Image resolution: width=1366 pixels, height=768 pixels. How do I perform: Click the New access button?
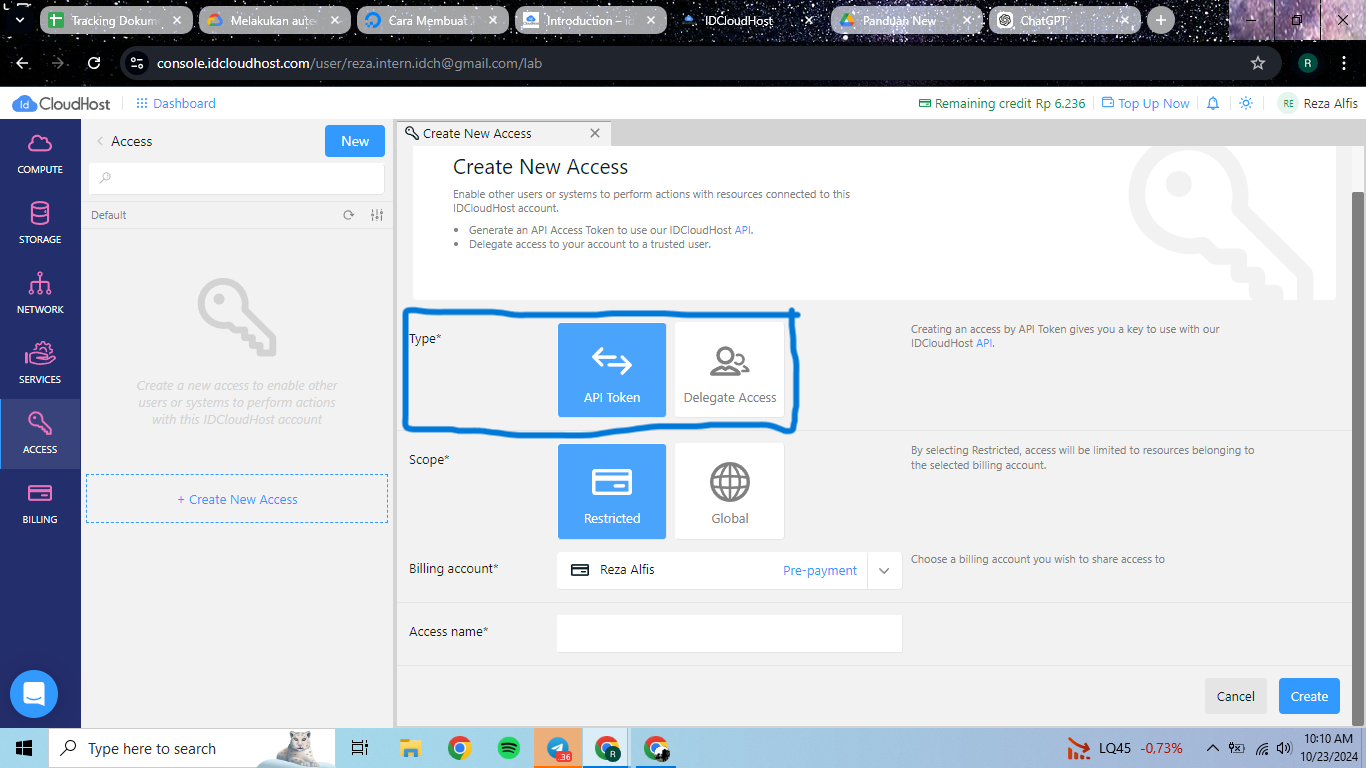click(x=355, y=141)
